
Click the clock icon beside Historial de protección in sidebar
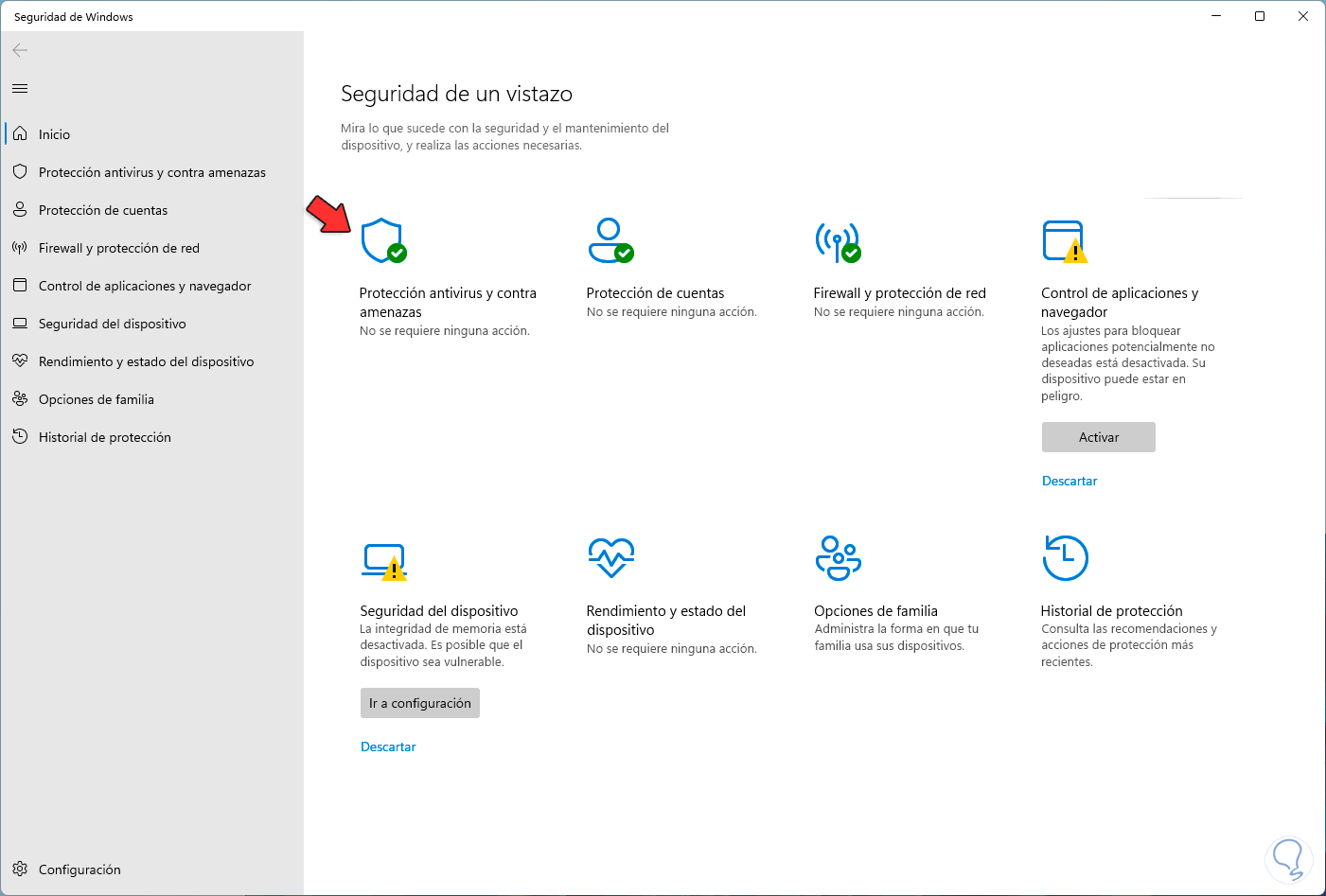[x=20, y=437]
